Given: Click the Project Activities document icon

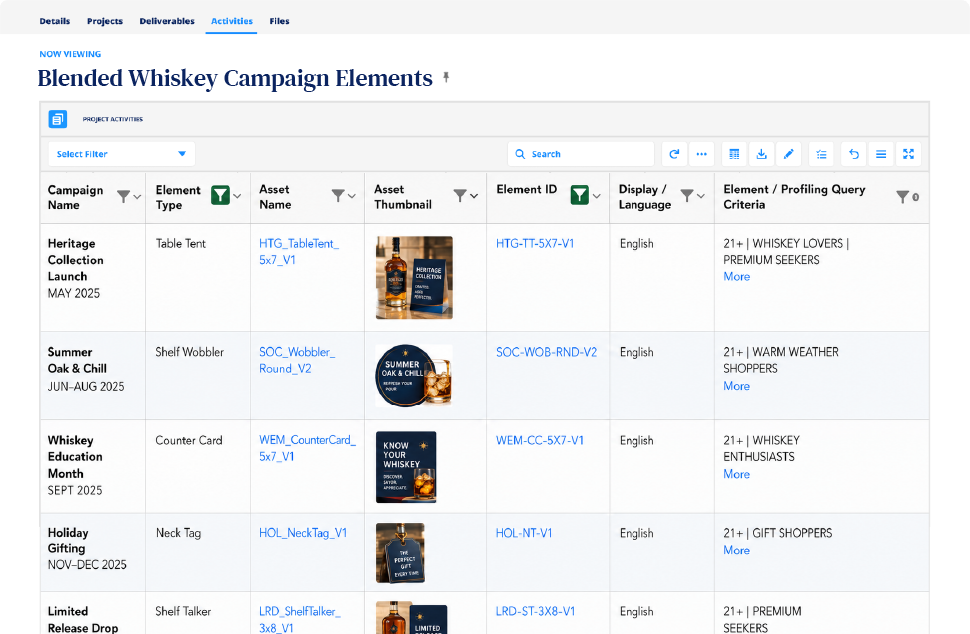Looking at the screenshot, I should (x=58, y=119).
